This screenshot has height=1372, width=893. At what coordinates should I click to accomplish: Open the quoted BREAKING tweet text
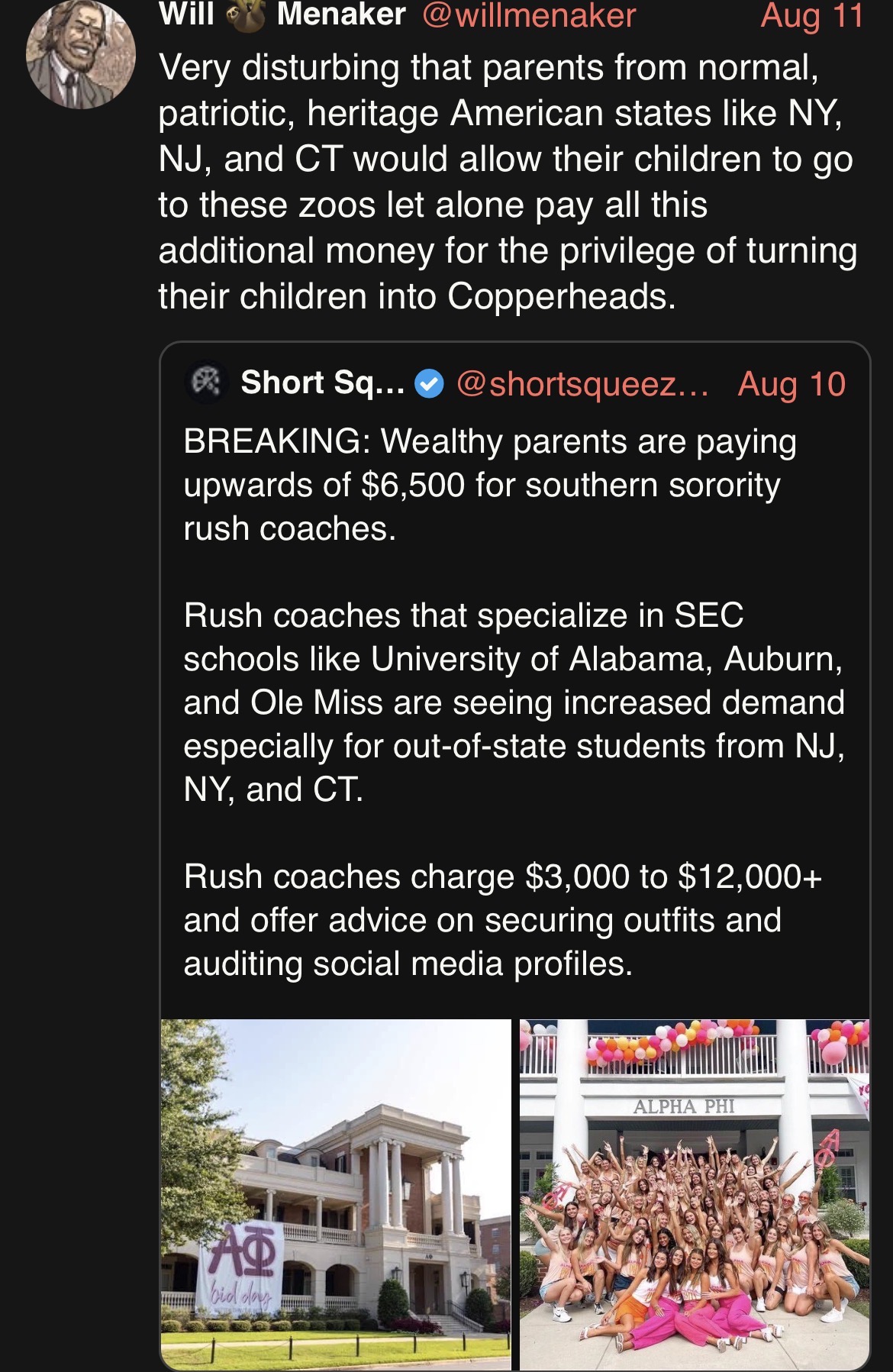[x=489, y=485]
